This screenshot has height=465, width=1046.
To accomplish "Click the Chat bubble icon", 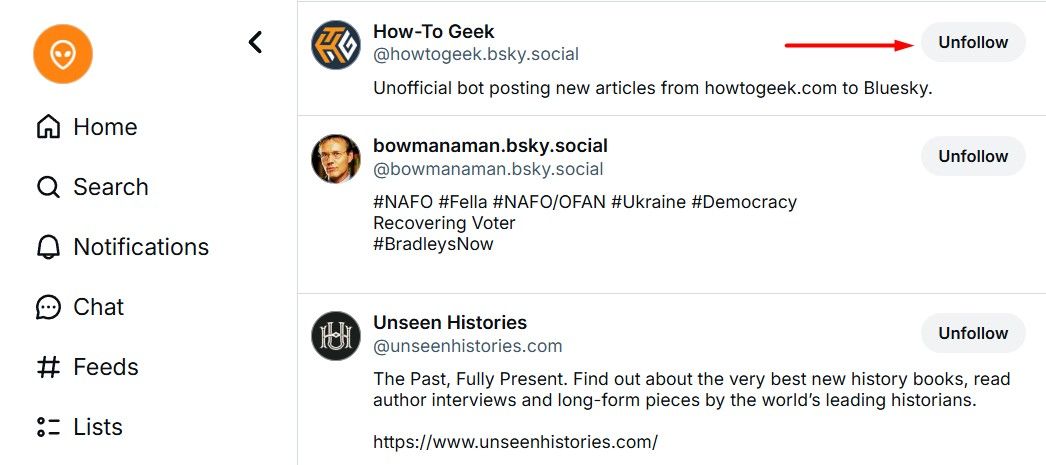I will [x=48, y=307].
